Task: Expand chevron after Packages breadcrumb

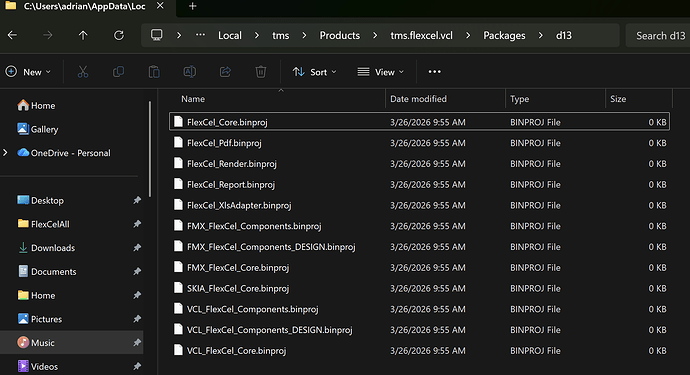Action: pyautogui.click(x=540, y=35)
